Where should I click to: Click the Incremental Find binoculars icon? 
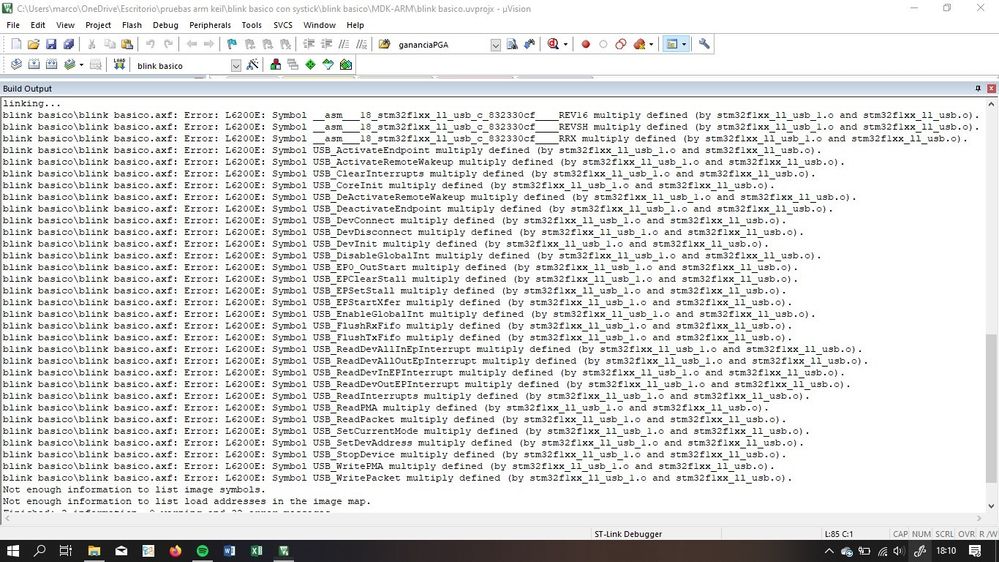[529, 44]
